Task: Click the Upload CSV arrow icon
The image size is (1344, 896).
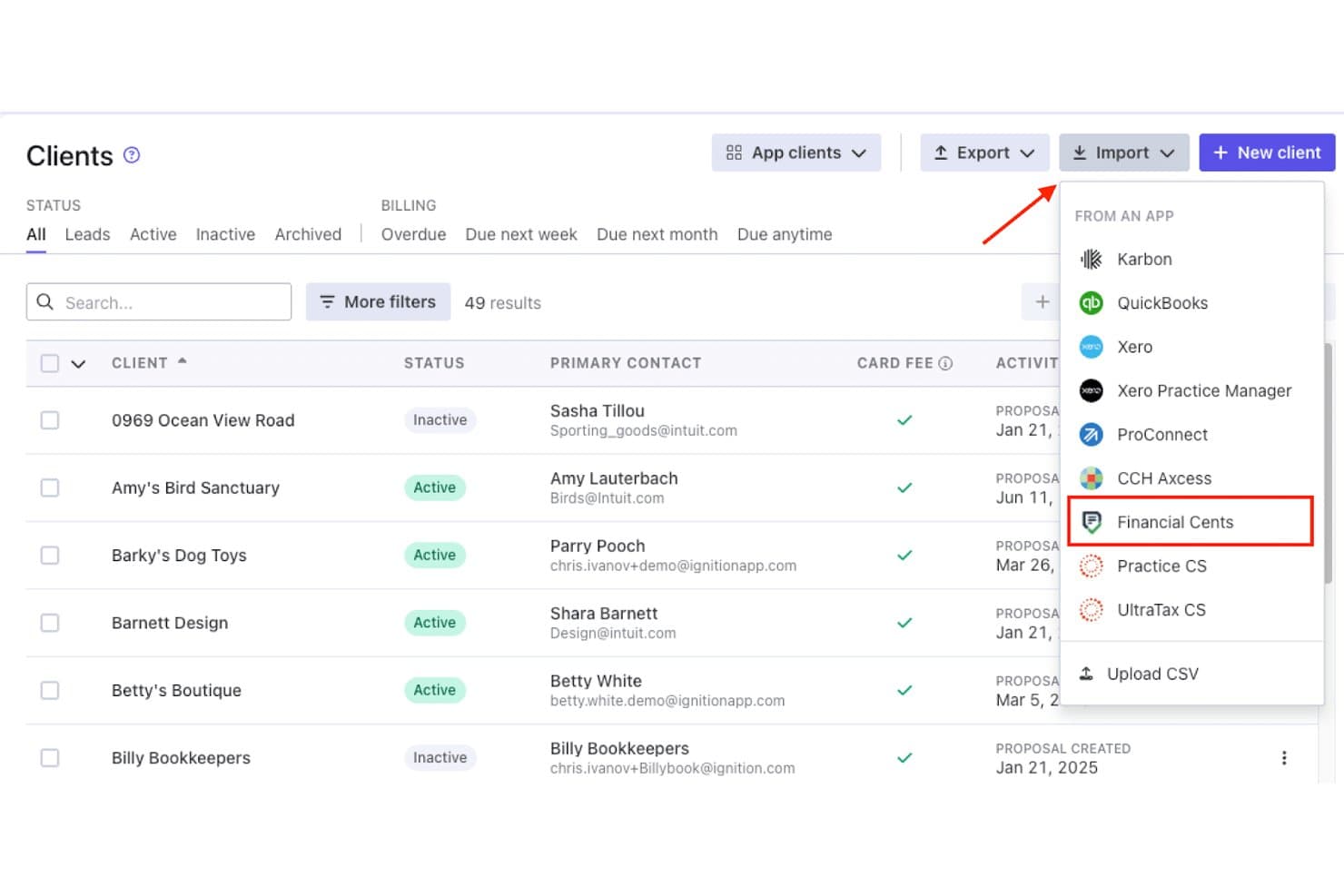Action: pyautogui.click(x=1086, y=674)
